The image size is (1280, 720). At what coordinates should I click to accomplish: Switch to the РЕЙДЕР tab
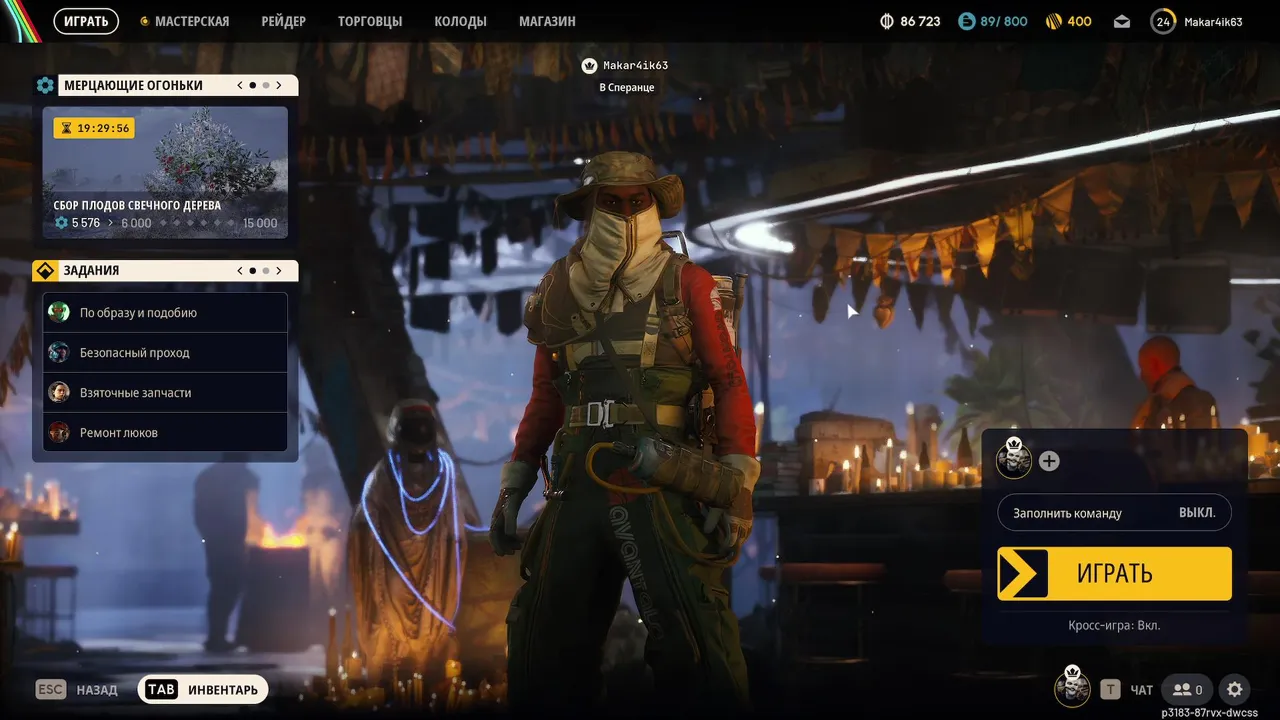pos(283,21)
